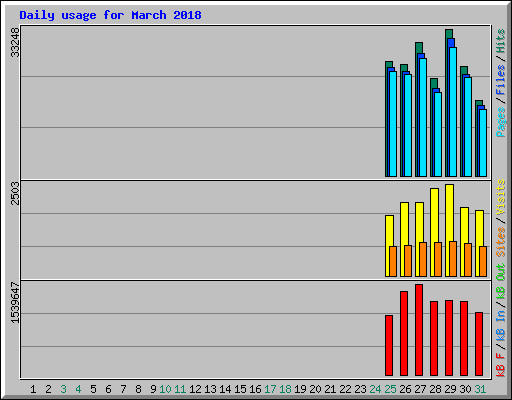The image size is (512, 400).
Task: Click the orange Sites bar for day 26
Action: point(408,261)
